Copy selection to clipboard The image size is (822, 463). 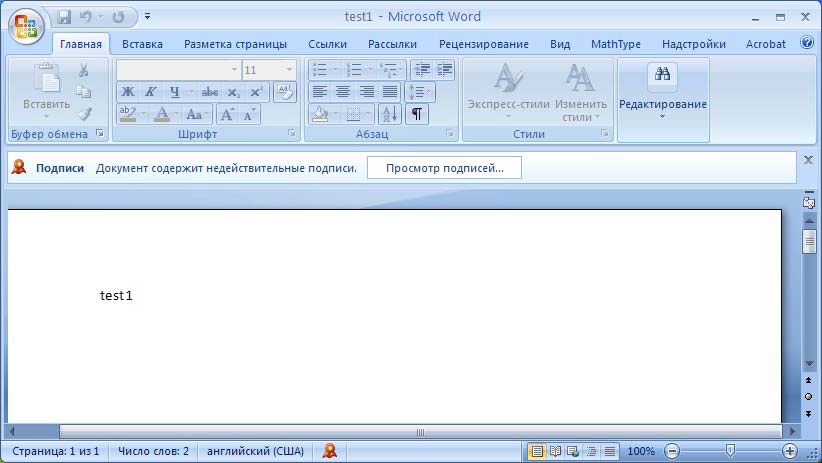83,92
